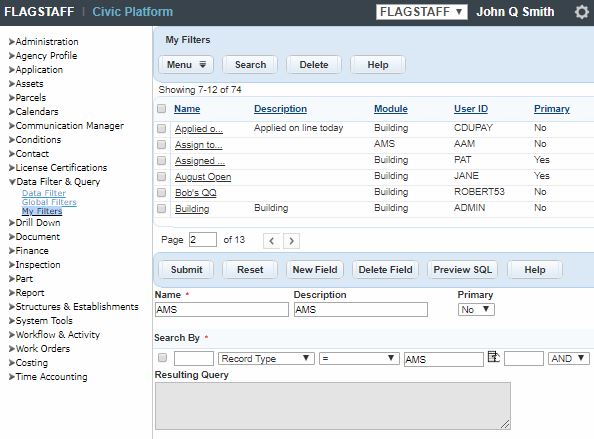Screen dimensions: 594x439
Task: Check the Applied o... row checkbox
Action: (161, 128)
